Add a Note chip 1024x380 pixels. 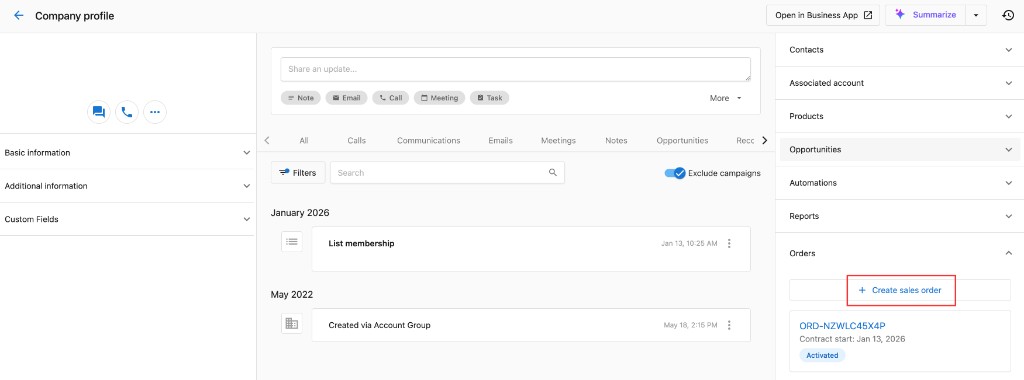click(300, 98)
